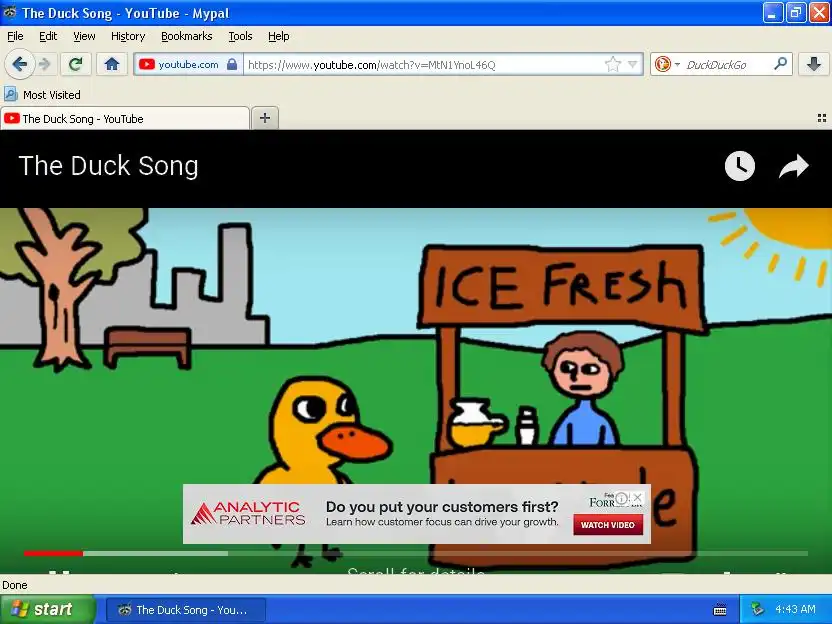Viewport: 832px width, 624px height.
Task: Open the Windows start menu
Action: [x=47, y=609]
